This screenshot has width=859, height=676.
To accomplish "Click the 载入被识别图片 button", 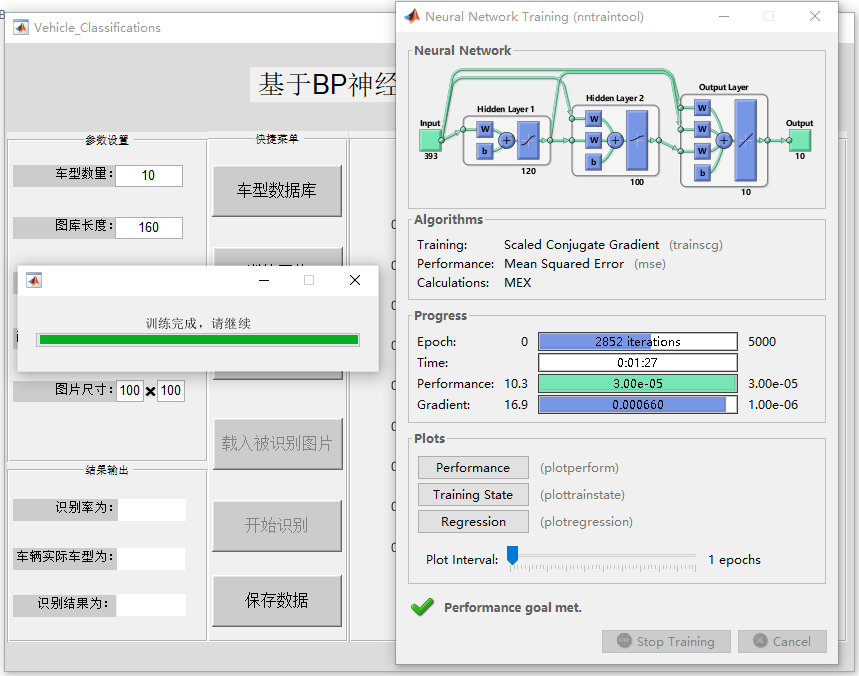I will coord(277,444).
